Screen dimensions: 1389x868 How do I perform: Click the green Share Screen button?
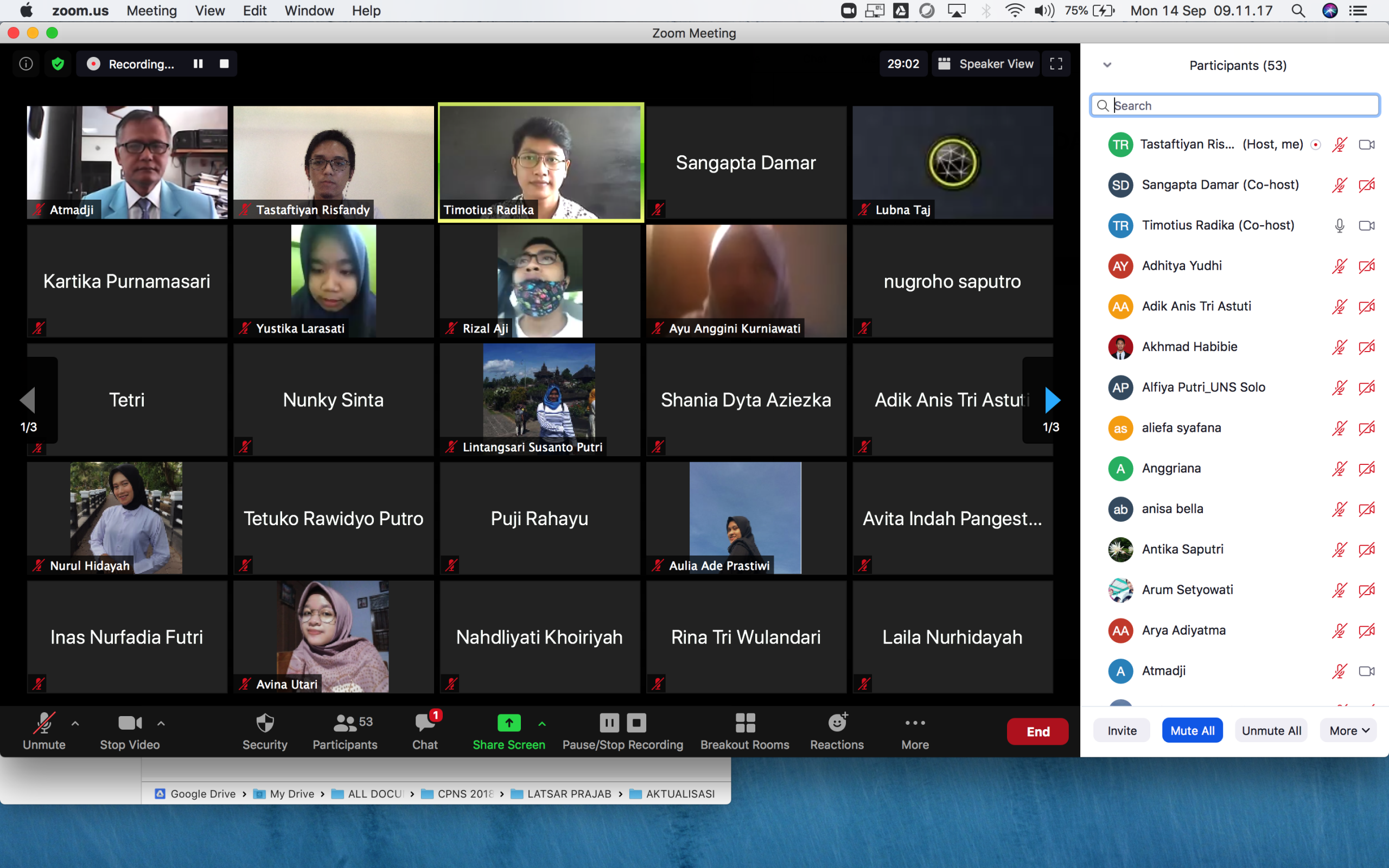point(508,730)
